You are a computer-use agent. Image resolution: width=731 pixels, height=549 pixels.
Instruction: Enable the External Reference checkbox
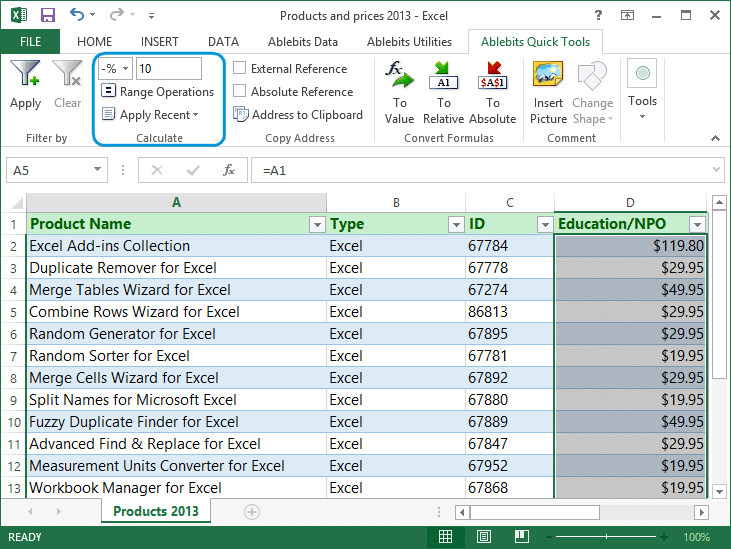tap(240, 69)
